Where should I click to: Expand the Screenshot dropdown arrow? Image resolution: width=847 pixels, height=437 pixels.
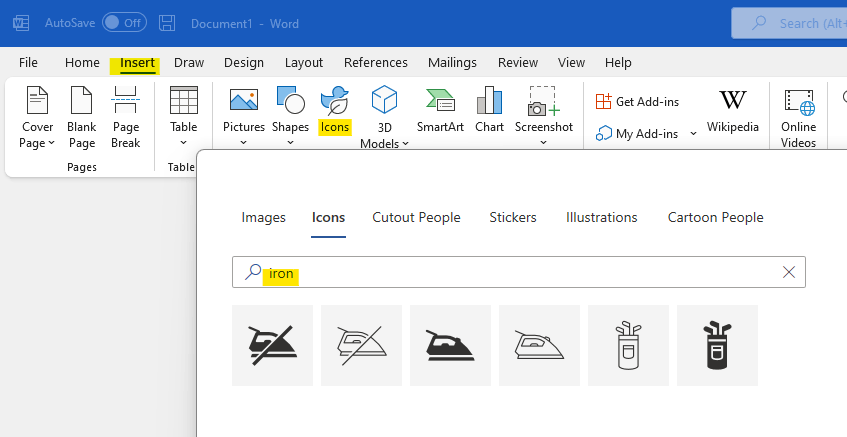click(543, 143)
